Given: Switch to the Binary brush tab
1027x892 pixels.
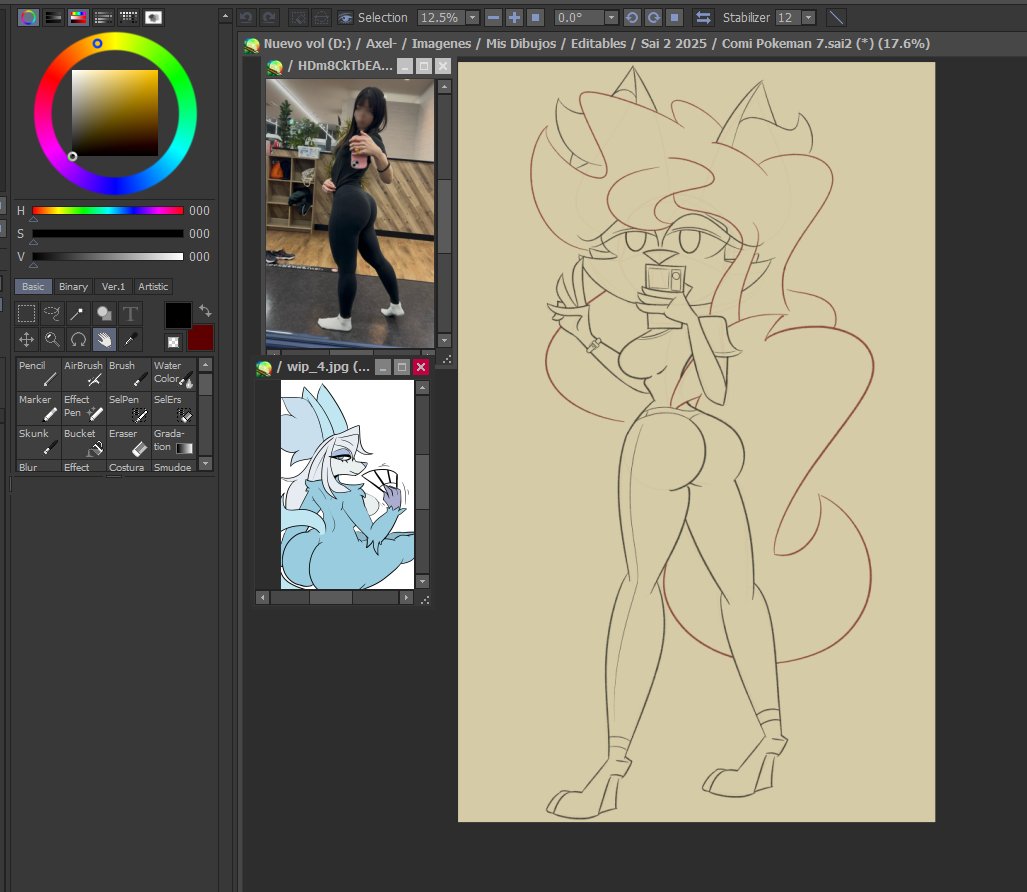Looking at the screenshot, I should [73, 286].
